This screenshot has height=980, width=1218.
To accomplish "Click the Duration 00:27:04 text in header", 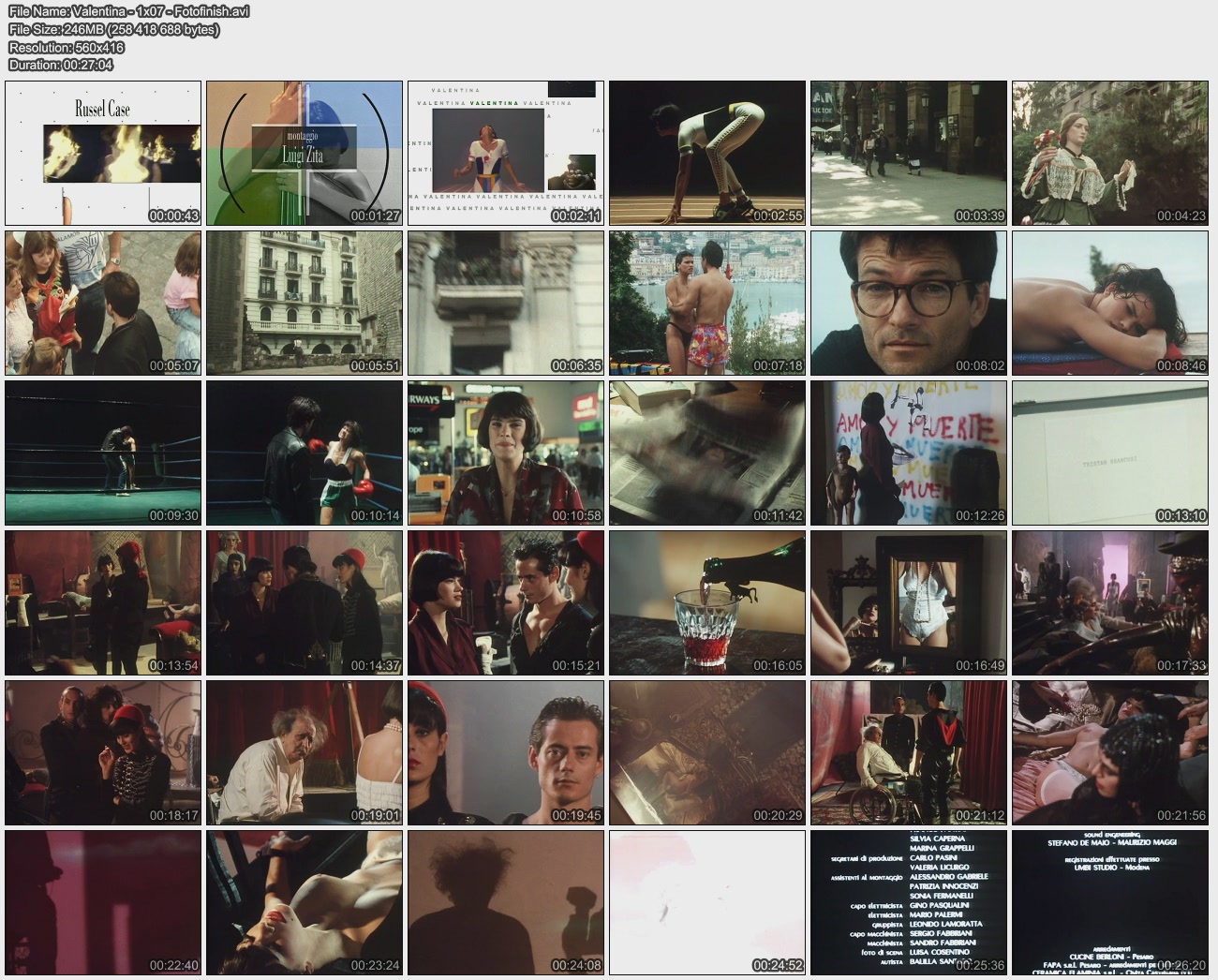I will (61, 65).
